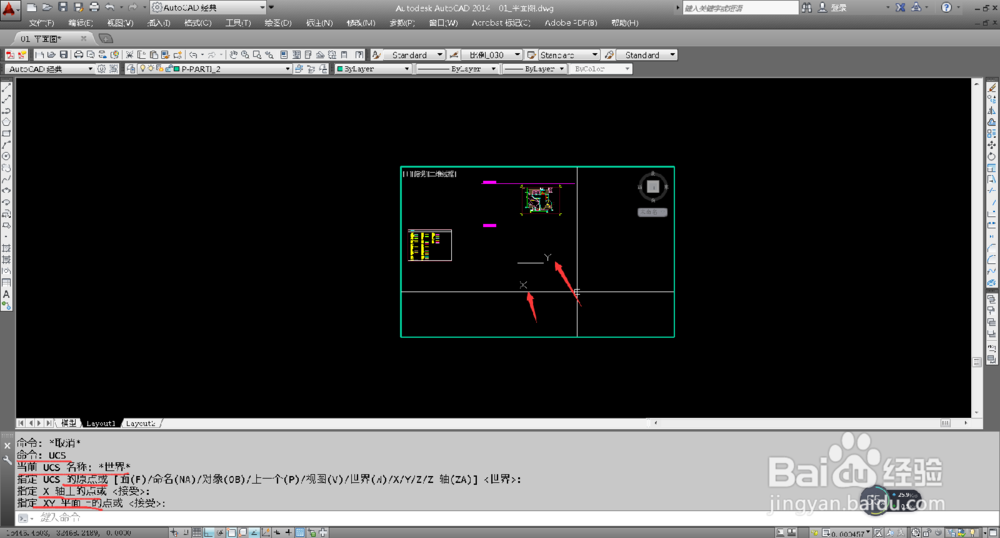Open the 格式(C) menu

click(198, 23)
